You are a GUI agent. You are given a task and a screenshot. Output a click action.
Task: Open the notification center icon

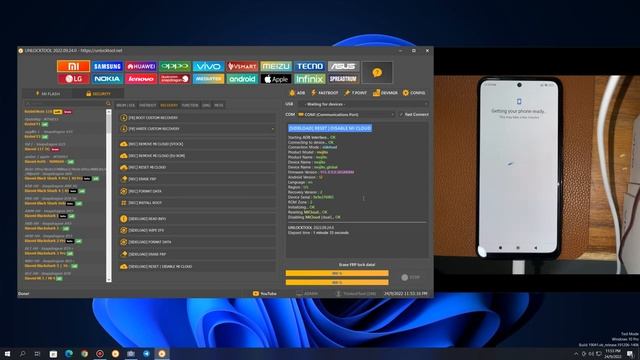[631, 353]
